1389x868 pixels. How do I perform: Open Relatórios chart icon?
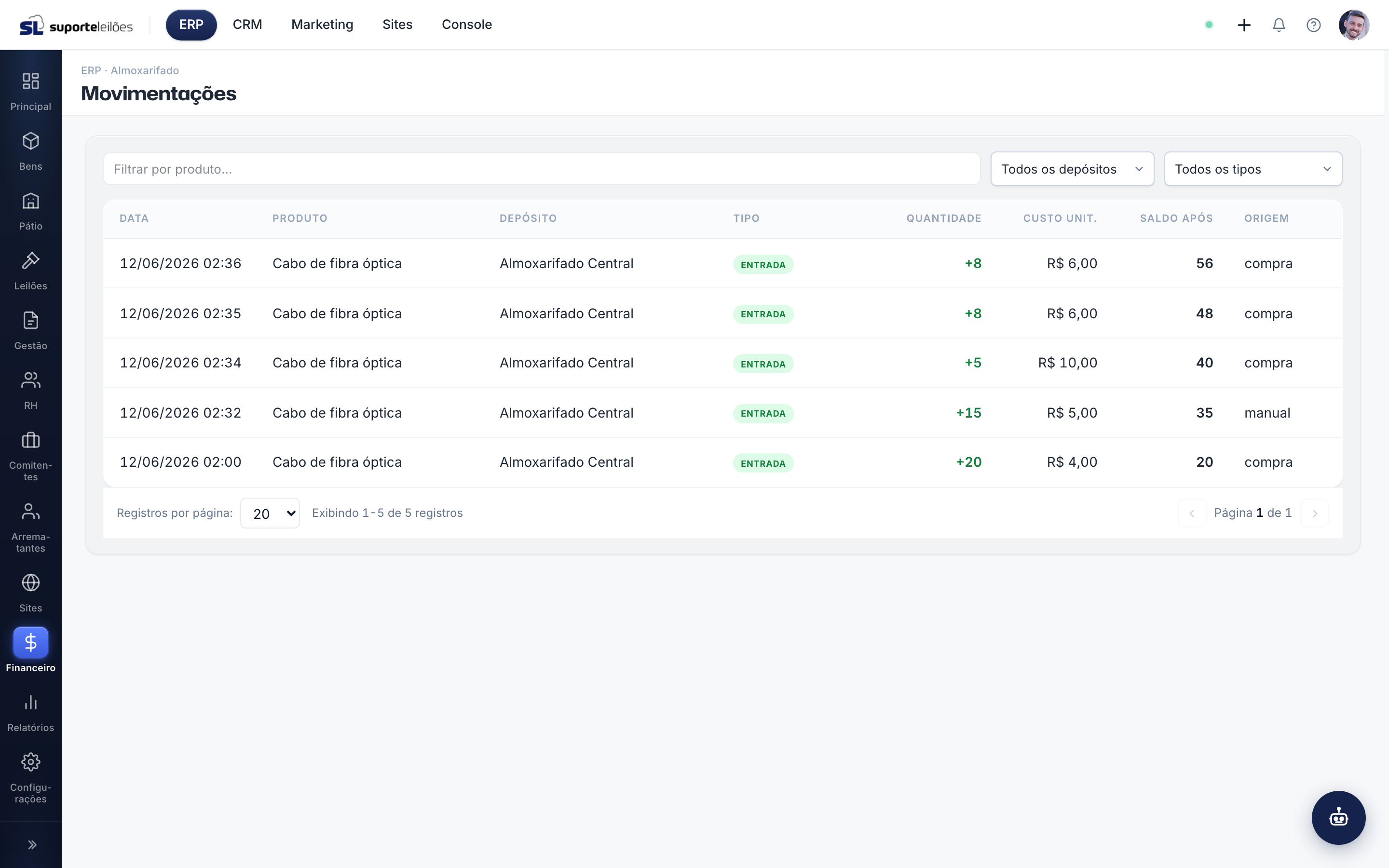(30, 703)
